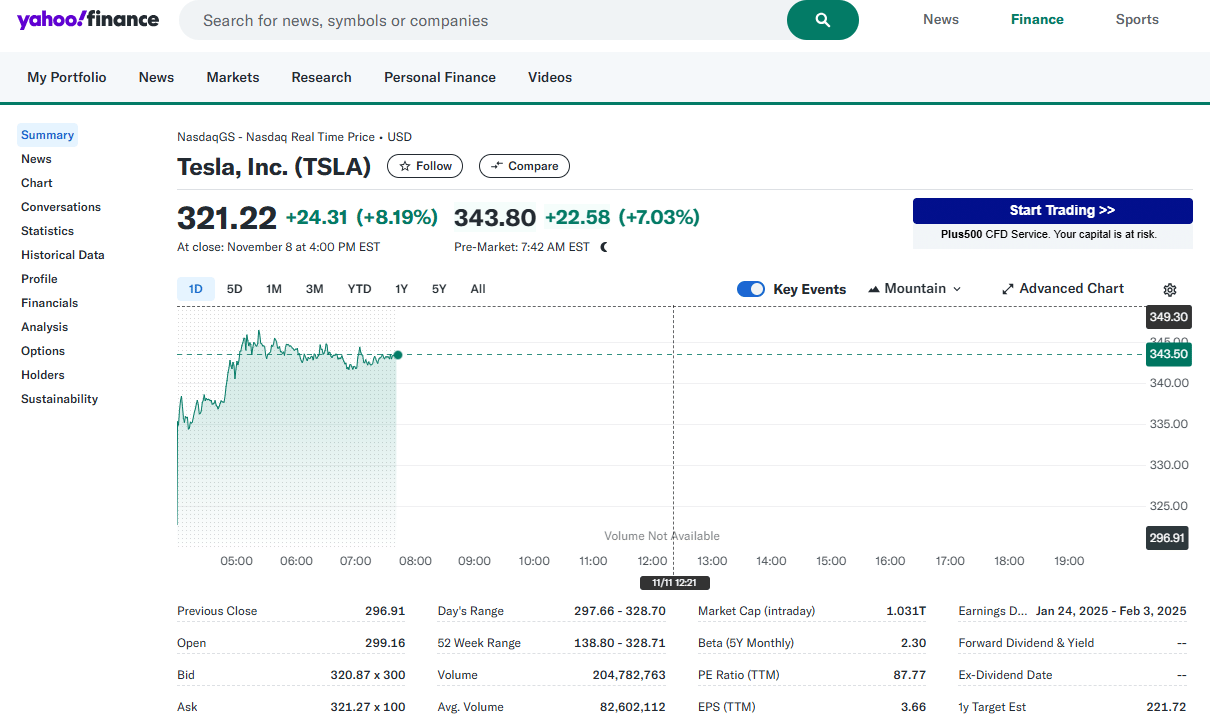Click the EPS value 3.66

pyautogui.click(x=914, y=707)
